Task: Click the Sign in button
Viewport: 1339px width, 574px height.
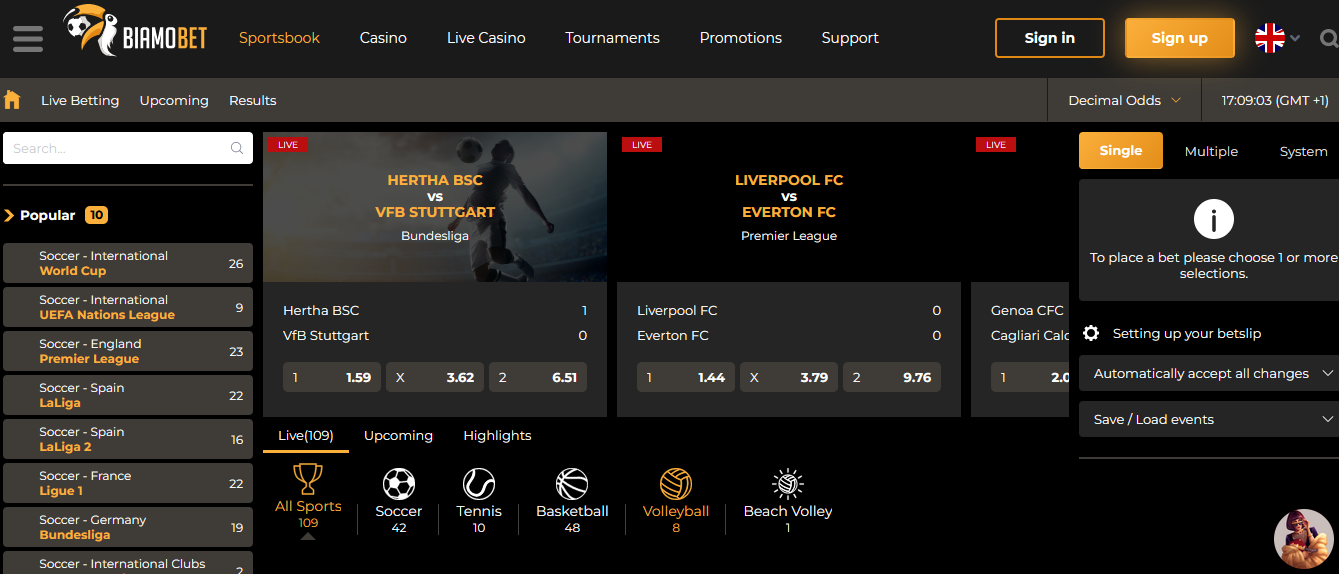Action: tap(1050, 38)
